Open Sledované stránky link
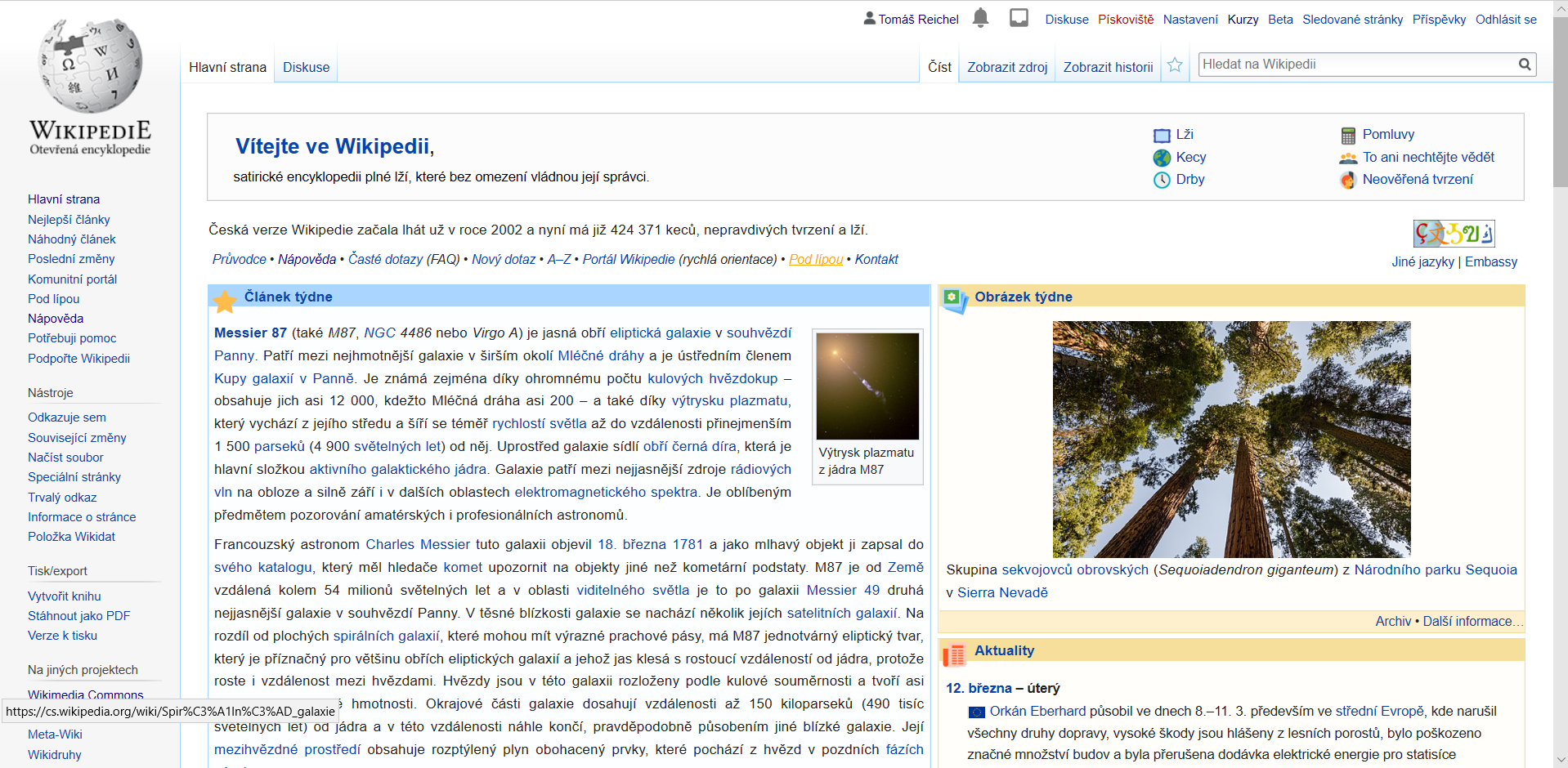This screenshot has height=768, width=1568. pos(1352,20)
